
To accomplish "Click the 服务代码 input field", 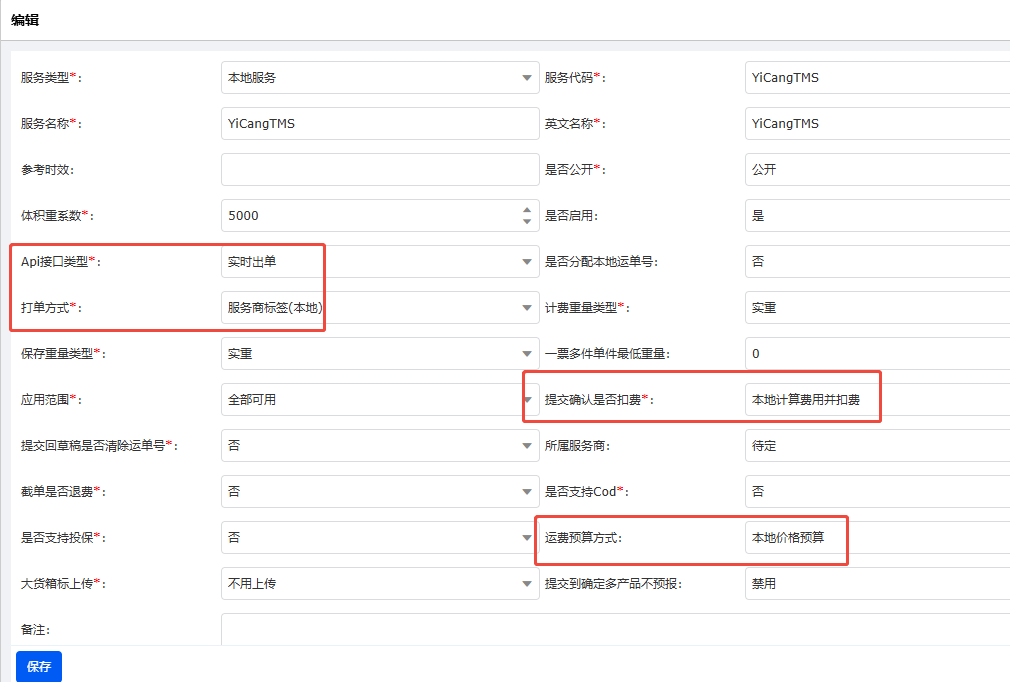I will click(876, 78).
